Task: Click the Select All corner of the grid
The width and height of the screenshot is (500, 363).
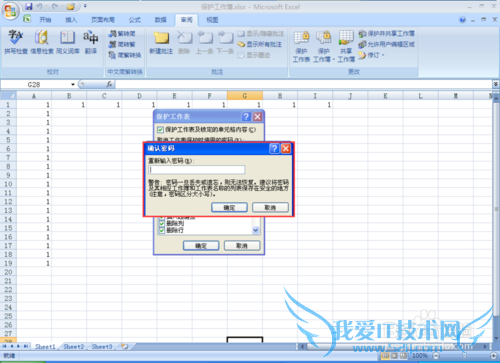Action: (x=8, y=96)
